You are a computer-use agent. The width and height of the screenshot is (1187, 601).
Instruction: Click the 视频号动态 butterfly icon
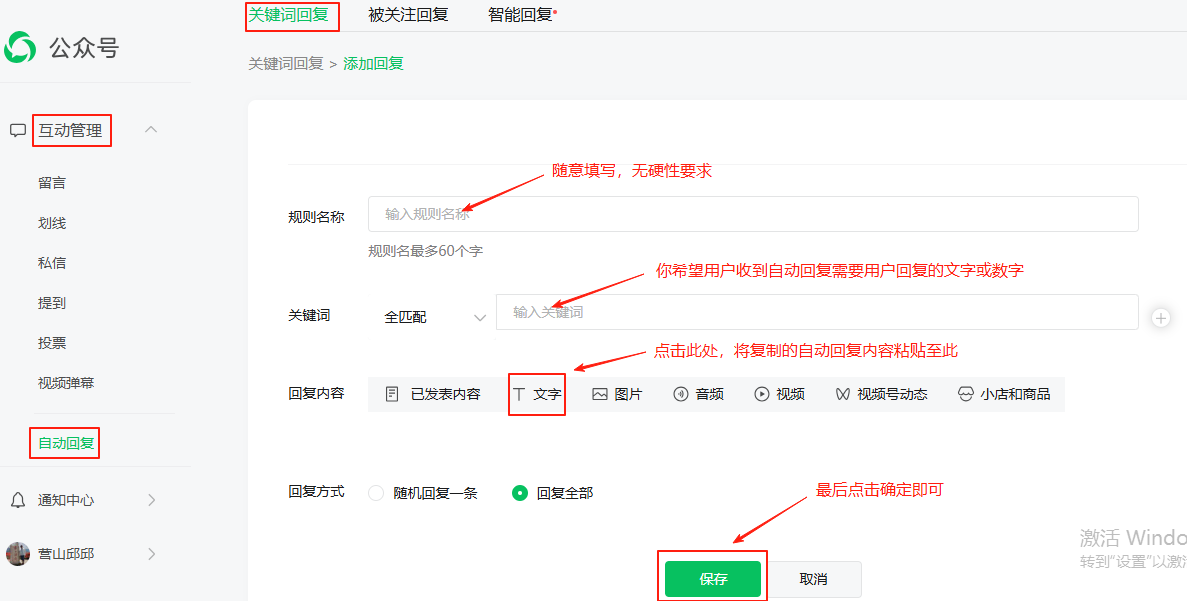pos(843,394)
